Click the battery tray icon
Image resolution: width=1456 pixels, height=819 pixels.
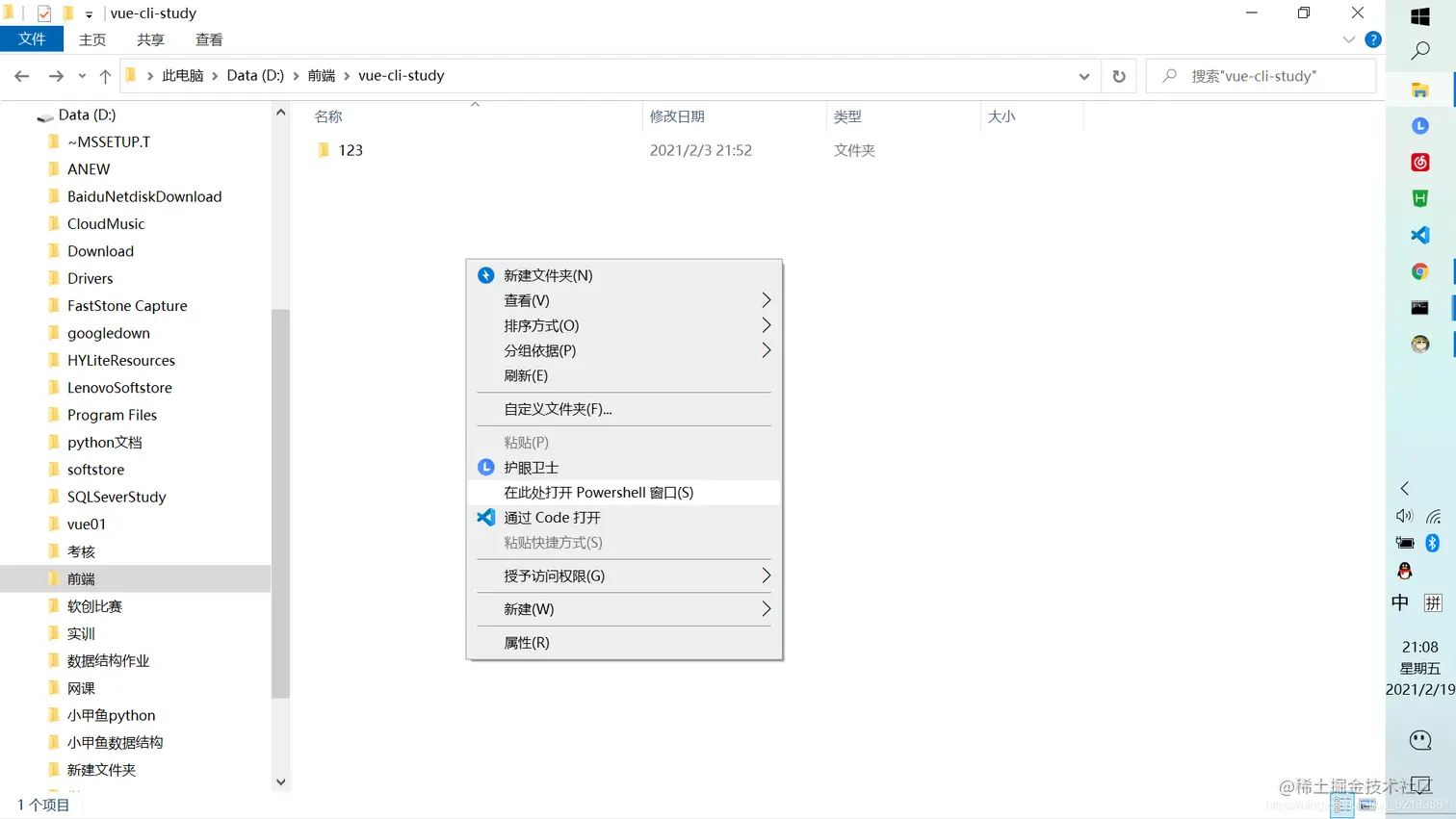[x=1405, y=543]
